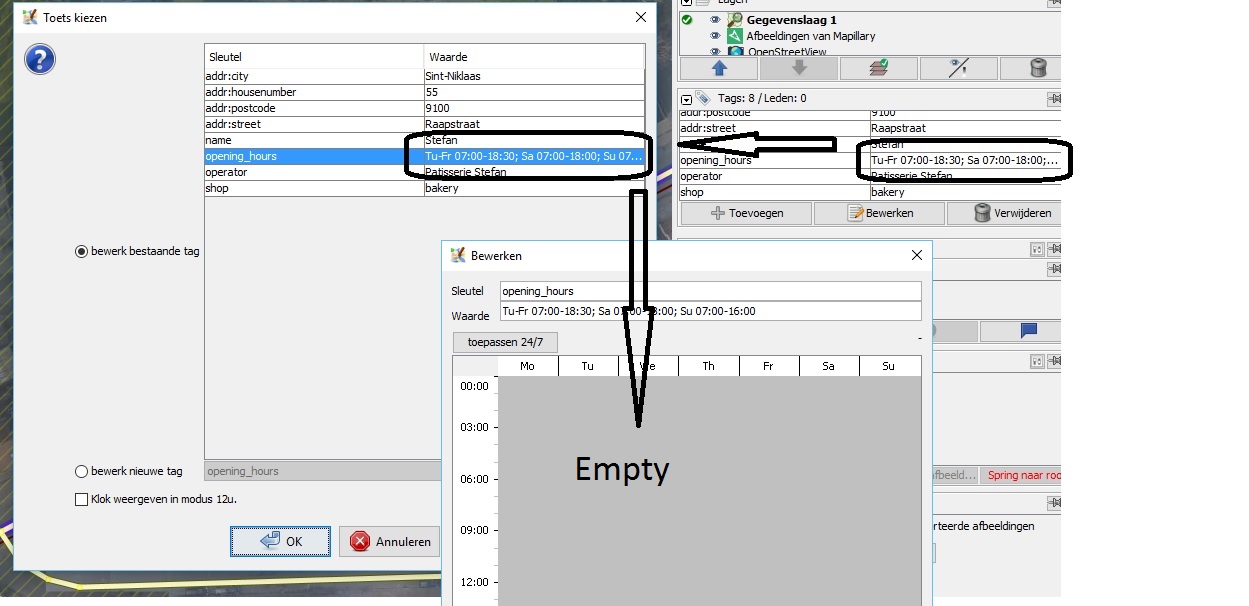1249x606 pixels.
Task: Click the Waarde field in the Bewerken dialog
Action: (710, 311)
